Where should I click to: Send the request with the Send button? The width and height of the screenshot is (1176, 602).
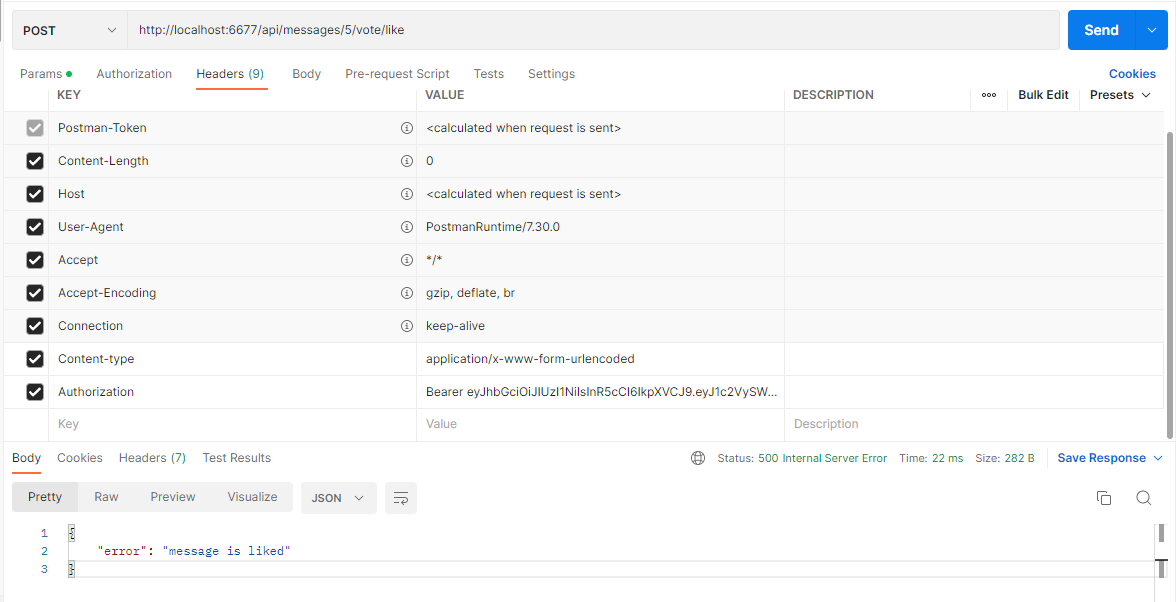point(1102,30)
